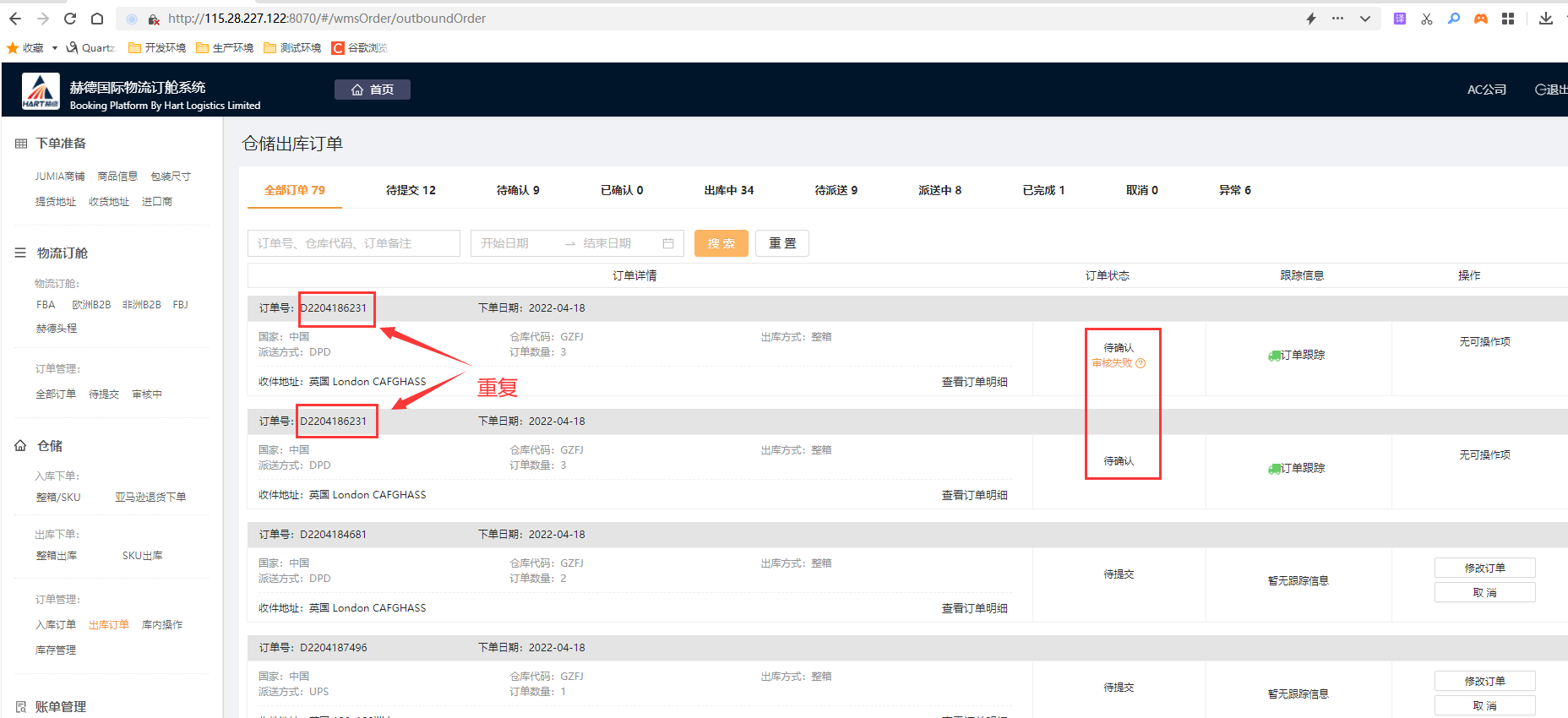Click order tracking truck icon for first order
Image resolution: width=1568 pixels, height=718 pixels.
point(1274,356)
